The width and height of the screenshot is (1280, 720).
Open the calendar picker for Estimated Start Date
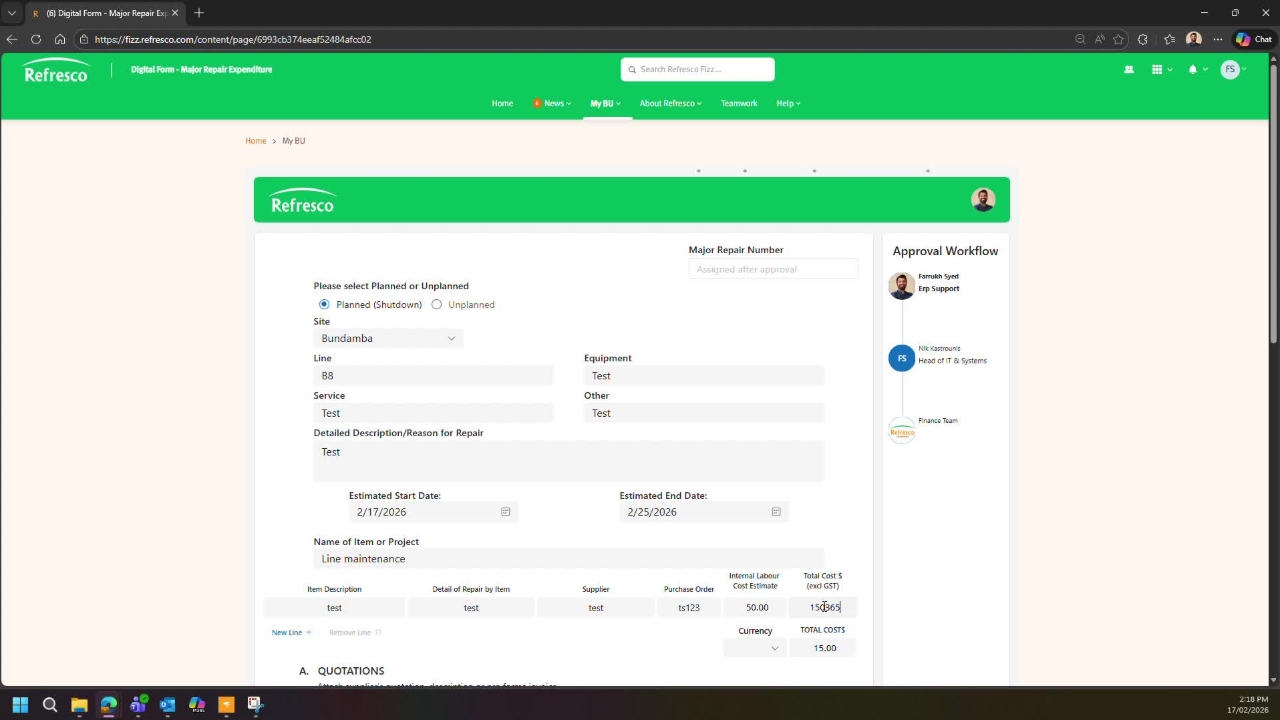(506, 512)
